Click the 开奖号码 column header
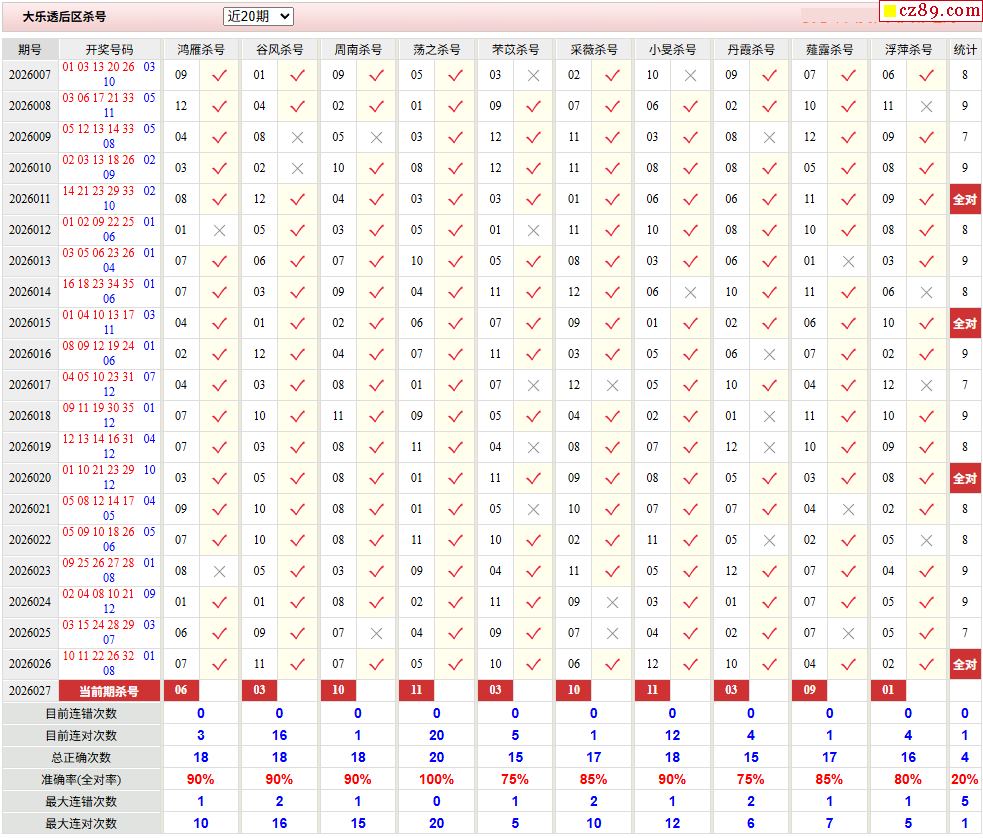 (x=109, y=49)
